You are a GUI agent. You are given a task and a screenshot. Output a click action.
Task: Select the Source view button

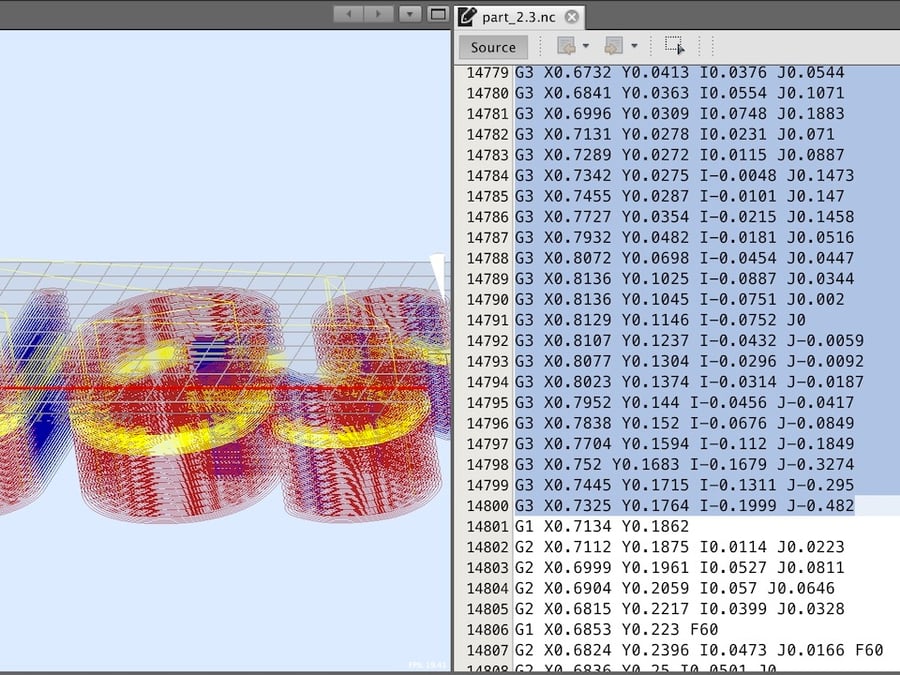pos(492,46)
